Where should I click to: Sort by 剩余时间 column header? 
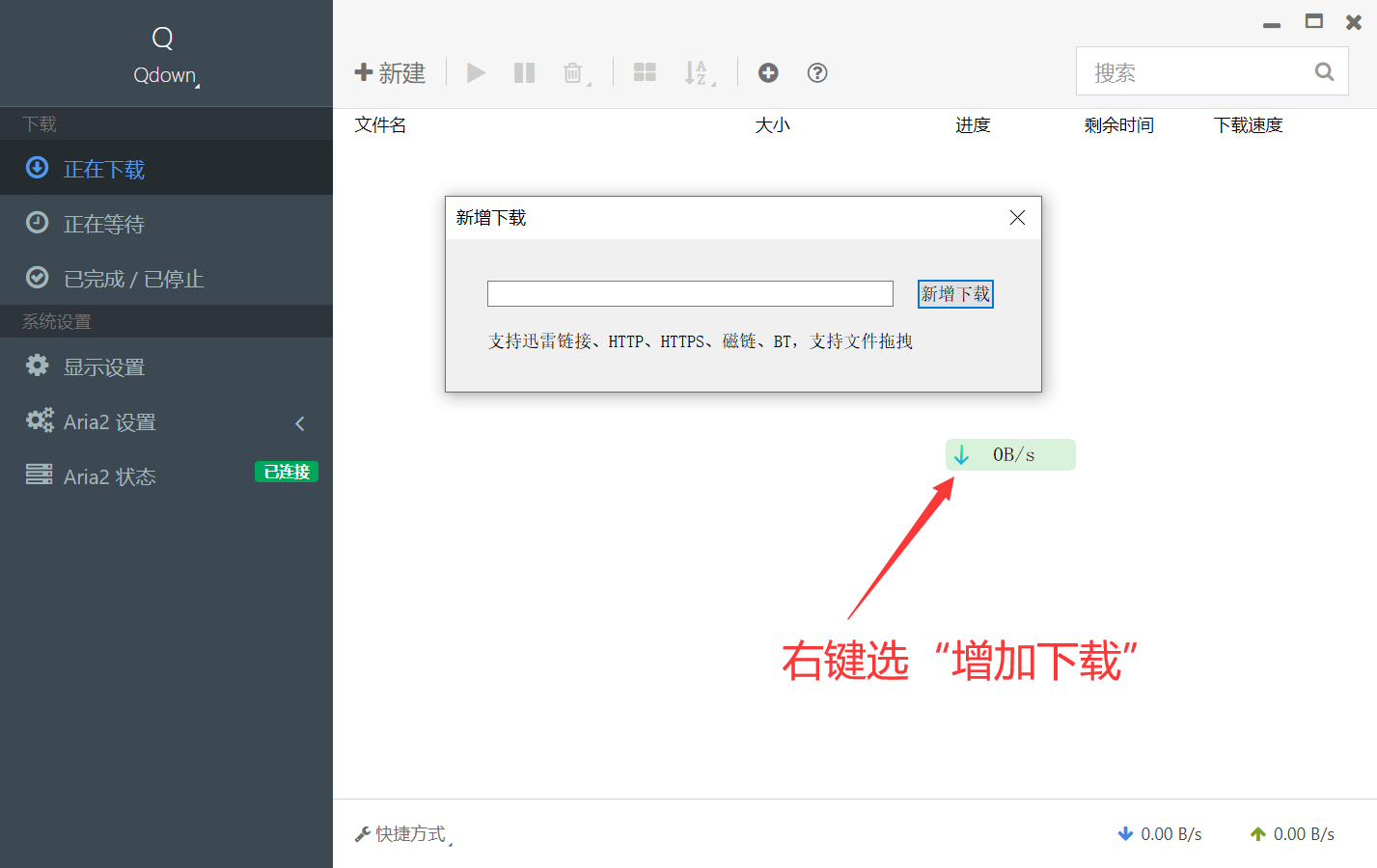point(1118,125)
